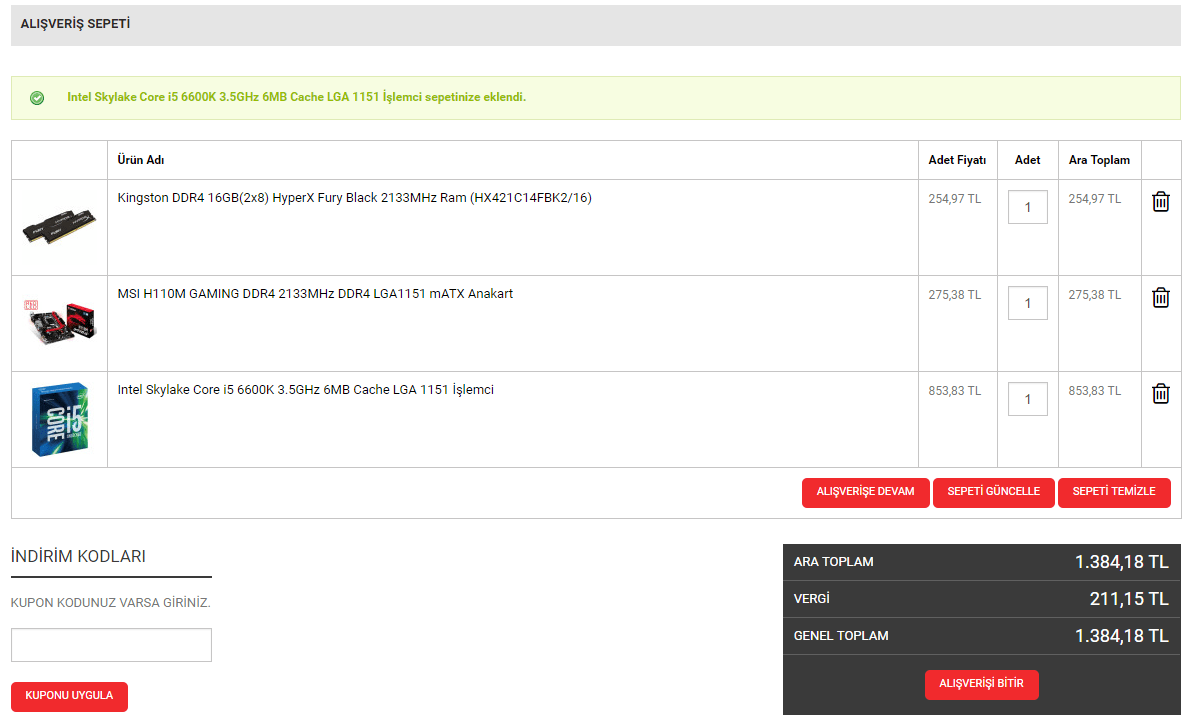Click the Adet column header
The height and width of the screenshot is (727, 1195).
pos(1027,160)
